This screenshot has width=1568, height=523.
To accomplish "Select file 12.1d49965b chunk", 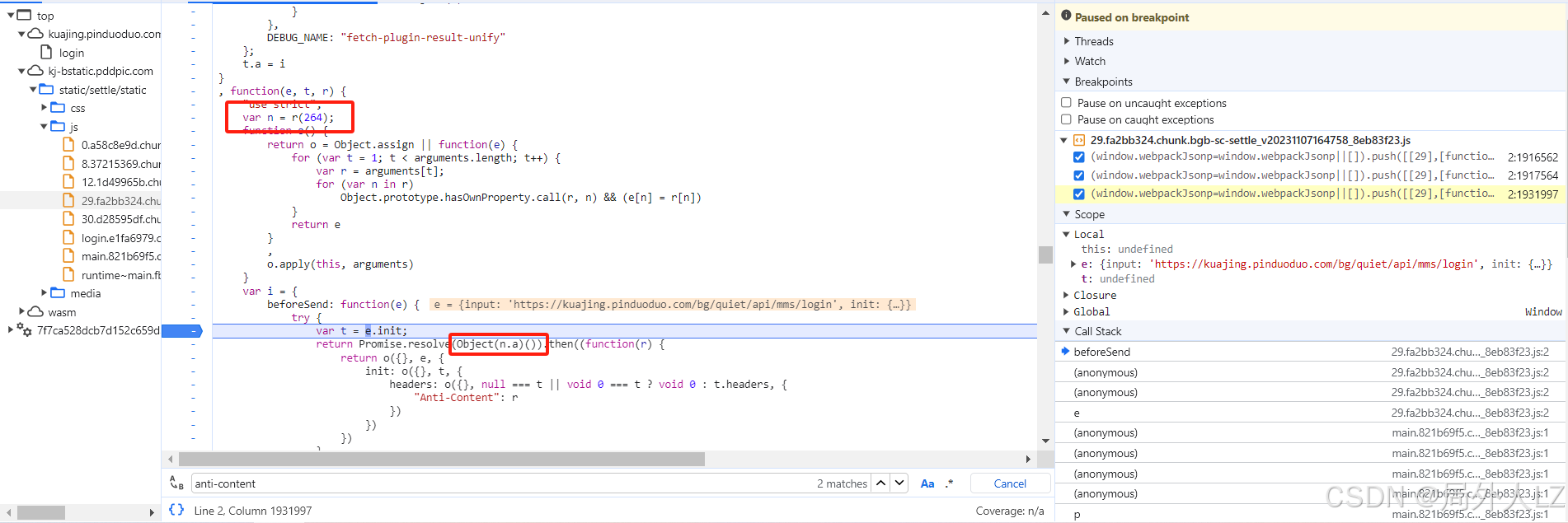I will 120,182.
